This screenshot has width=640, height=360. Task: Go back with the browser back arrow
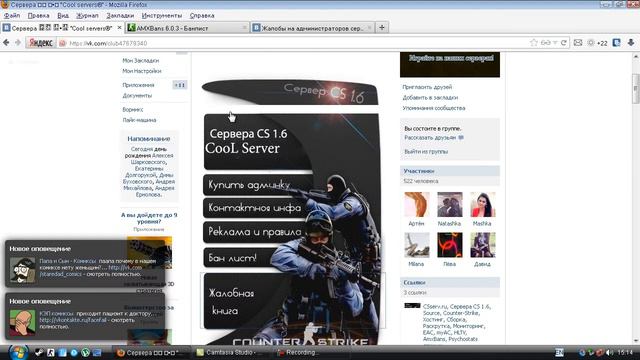point(6,42)
